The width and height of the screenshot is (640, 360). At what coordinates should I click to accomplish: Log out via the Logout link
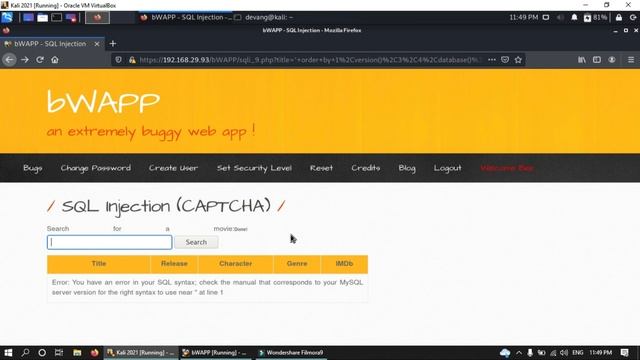click(x=447, y=168)
